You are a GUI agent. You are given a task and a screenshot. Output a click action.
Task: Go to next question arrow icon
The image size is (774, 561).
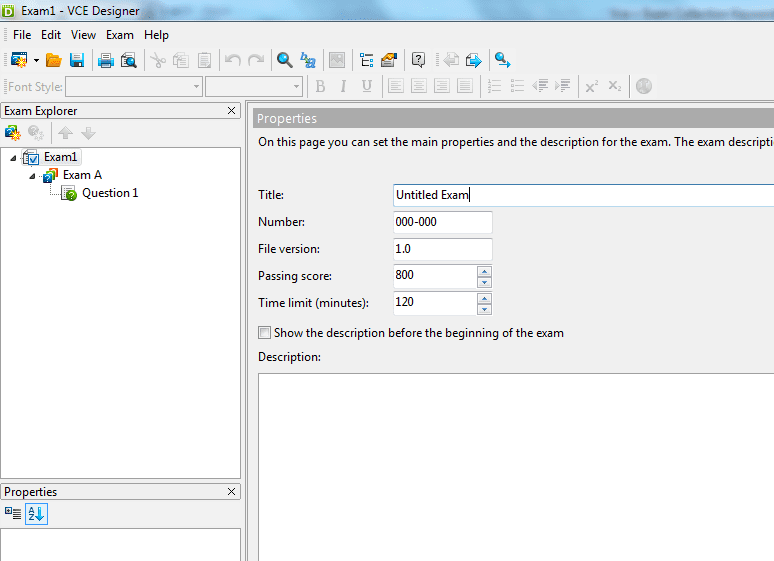pos(473,60)
